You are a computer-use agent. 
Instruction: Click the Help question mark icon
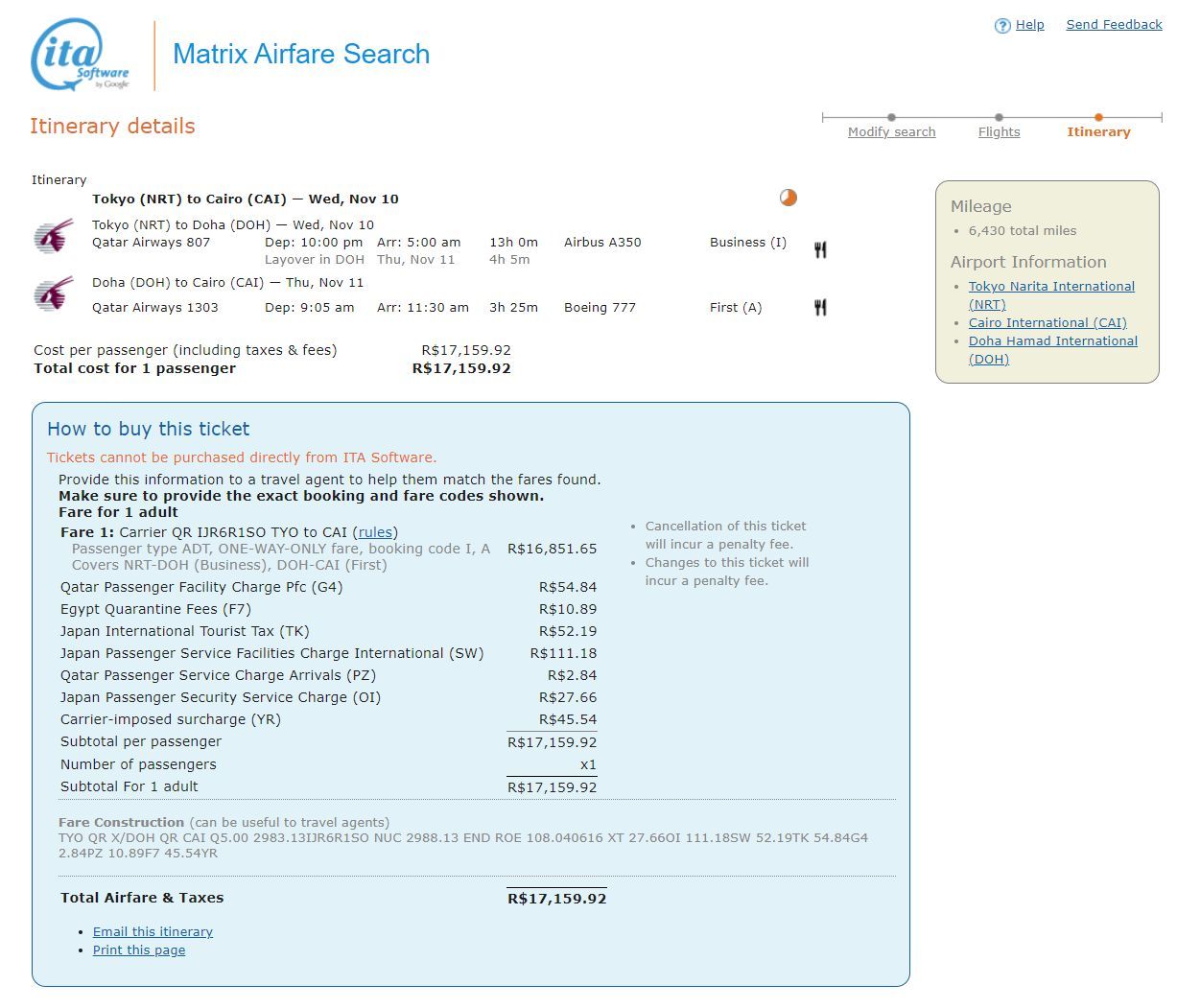tap(1002, 26)
